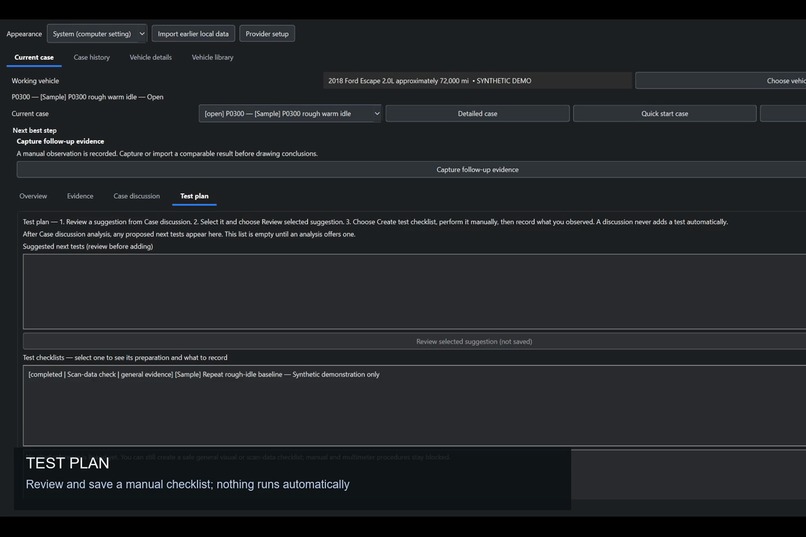Start a Quick start case

pyautogui.click(x=665, y=114)
